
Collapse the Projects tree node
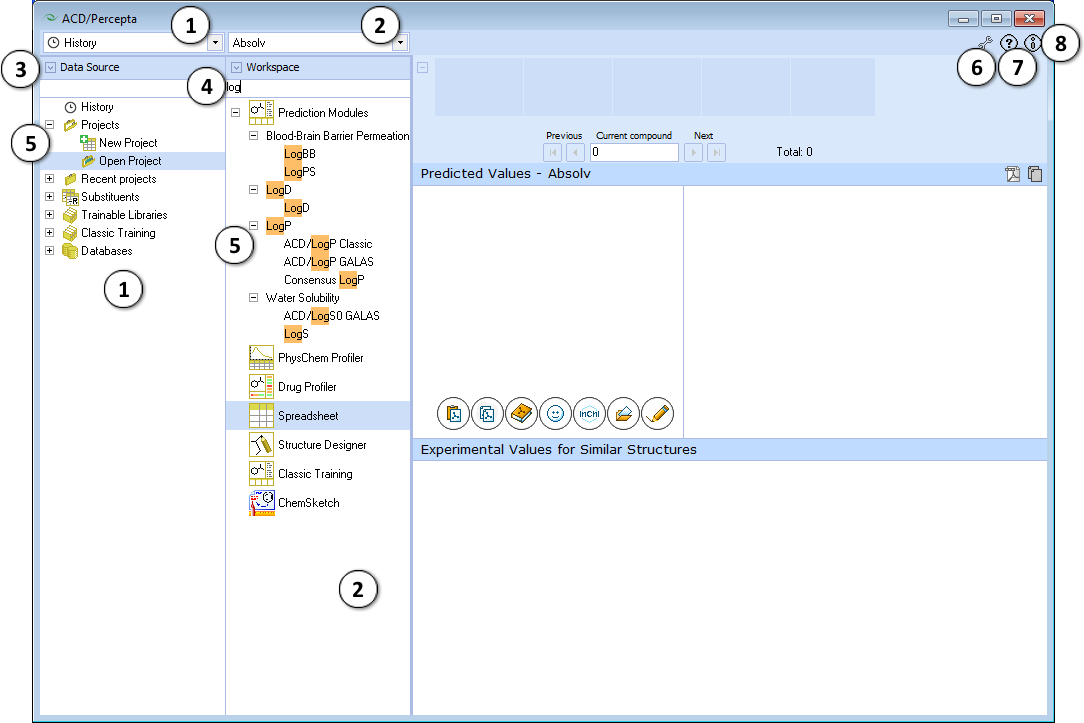(50, 125)
